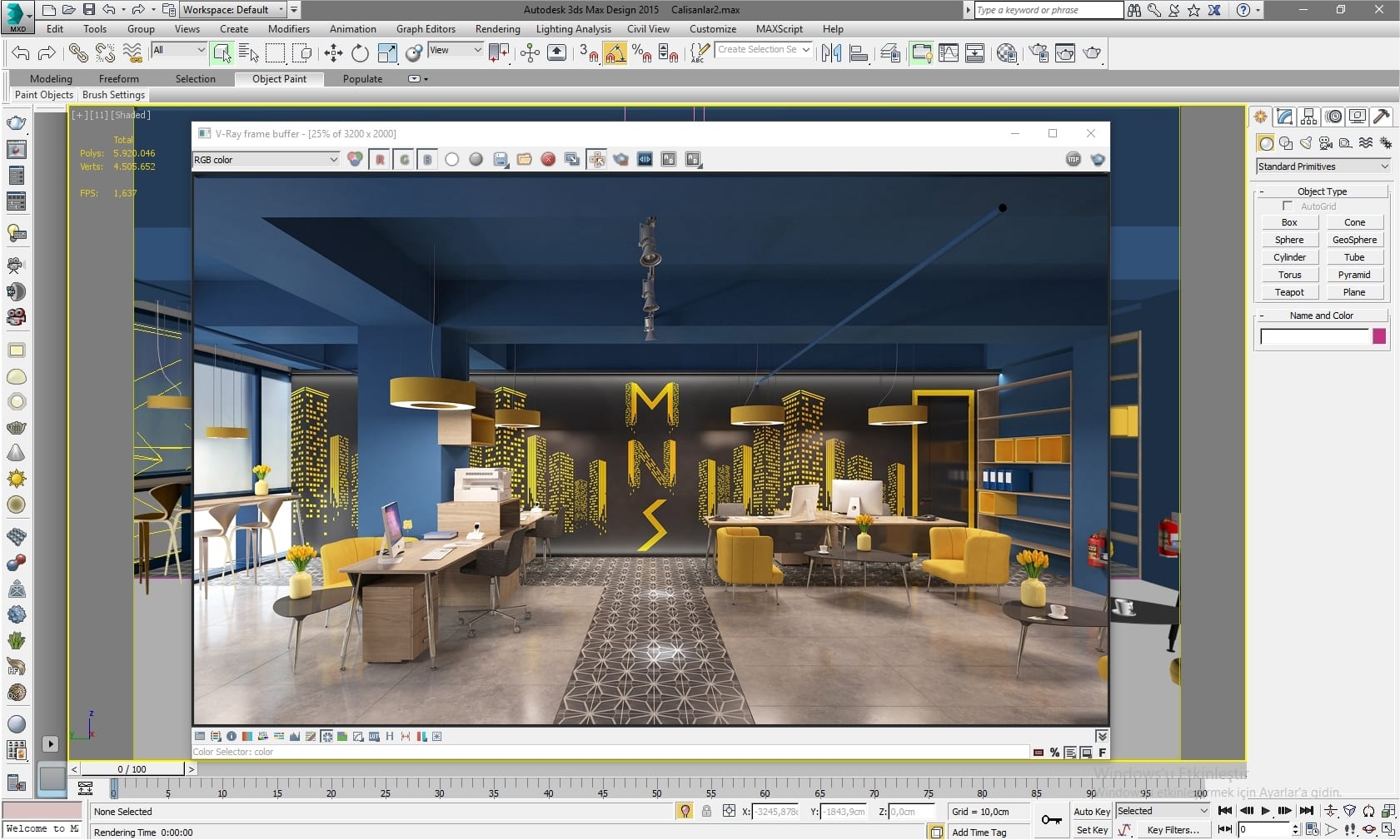Open the Workspace: Default dropdown
The image size is (1400, 840).
[x=233, y=10]
